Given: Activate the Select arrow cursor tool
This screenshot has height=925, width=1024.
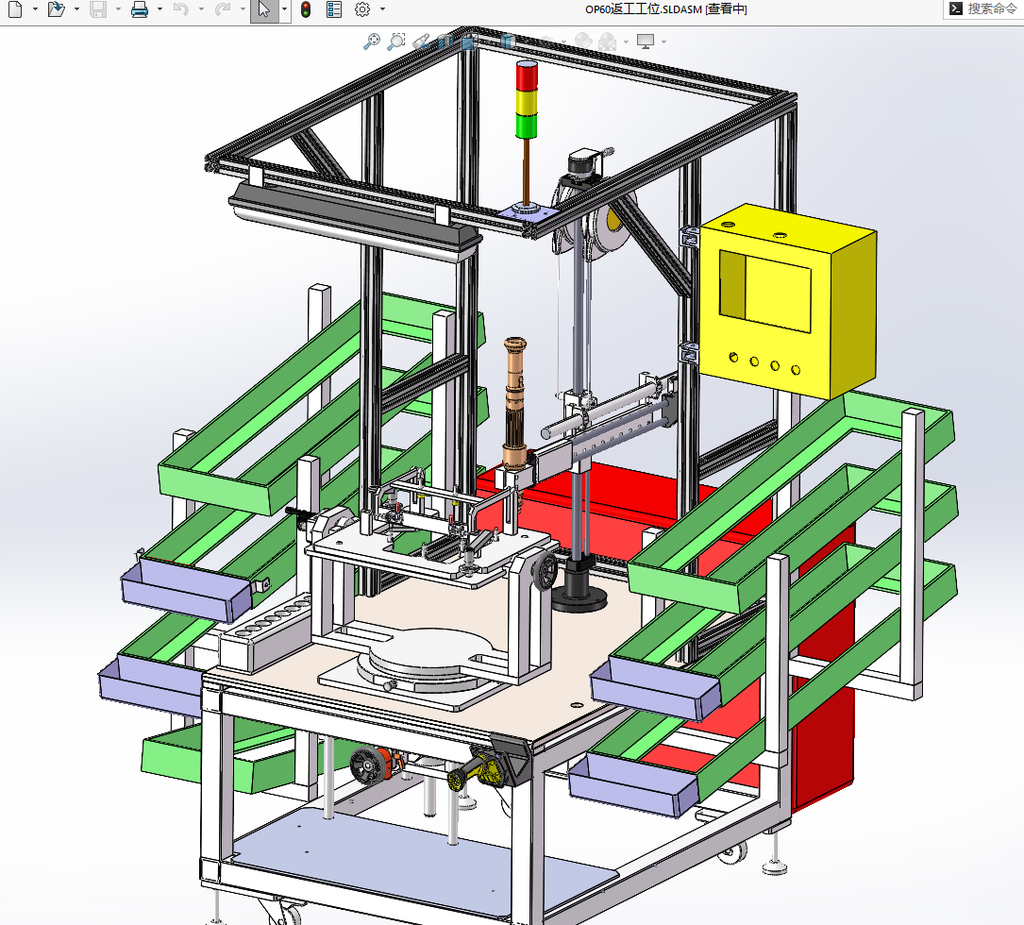Looking at the screenshot, I should pyautogui.click(x=264, y=9).
